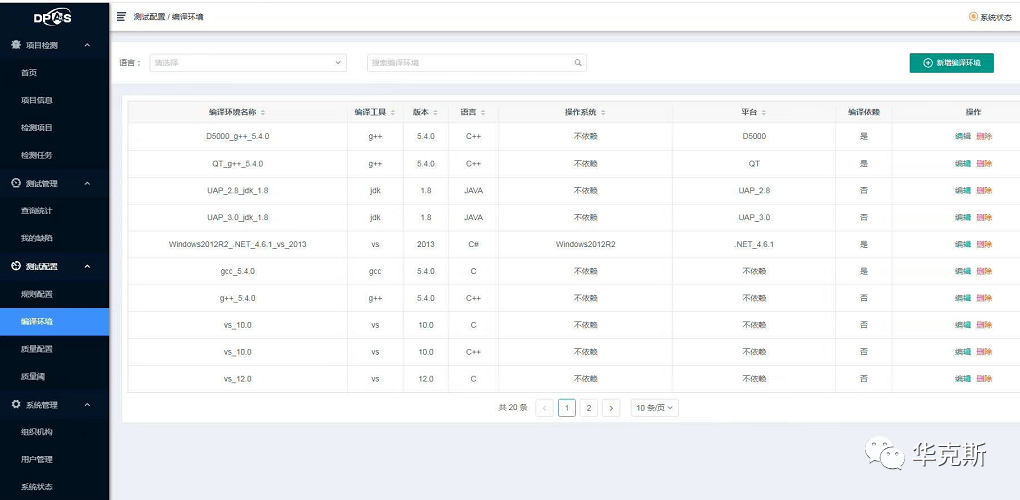
Task: Click the hamburger menu collapse icon
Action: click(x=122, y=17)
